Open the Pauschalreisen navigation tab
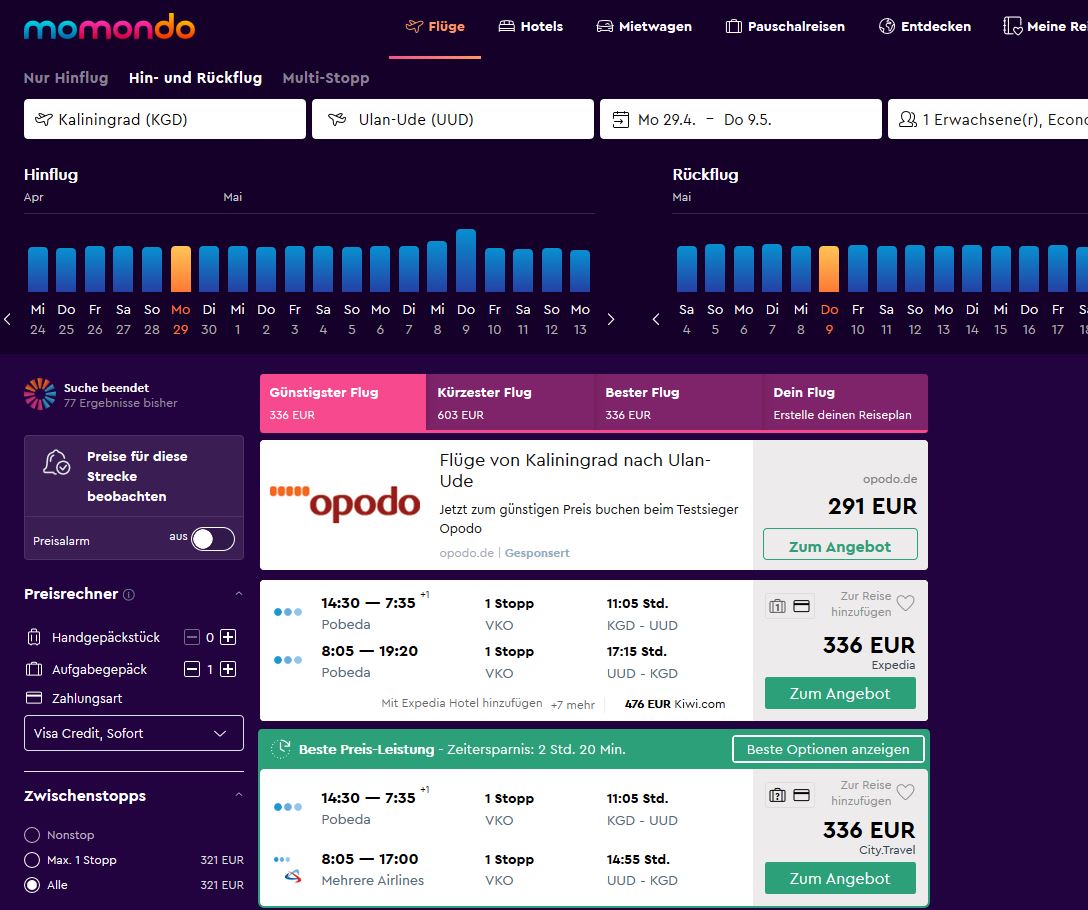Screen dimensions: 1088x910 click(785, 26)
